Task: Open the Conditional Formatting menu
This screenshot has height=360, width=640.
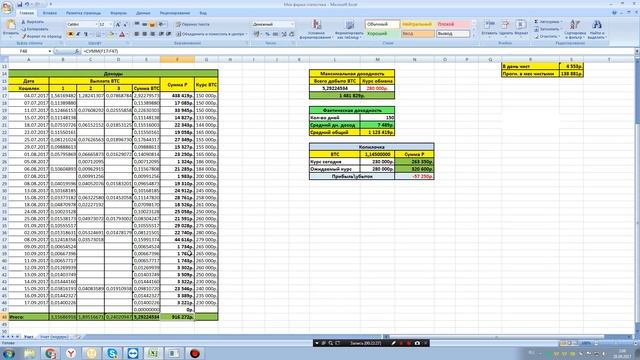Action: [x=316, y=29]
